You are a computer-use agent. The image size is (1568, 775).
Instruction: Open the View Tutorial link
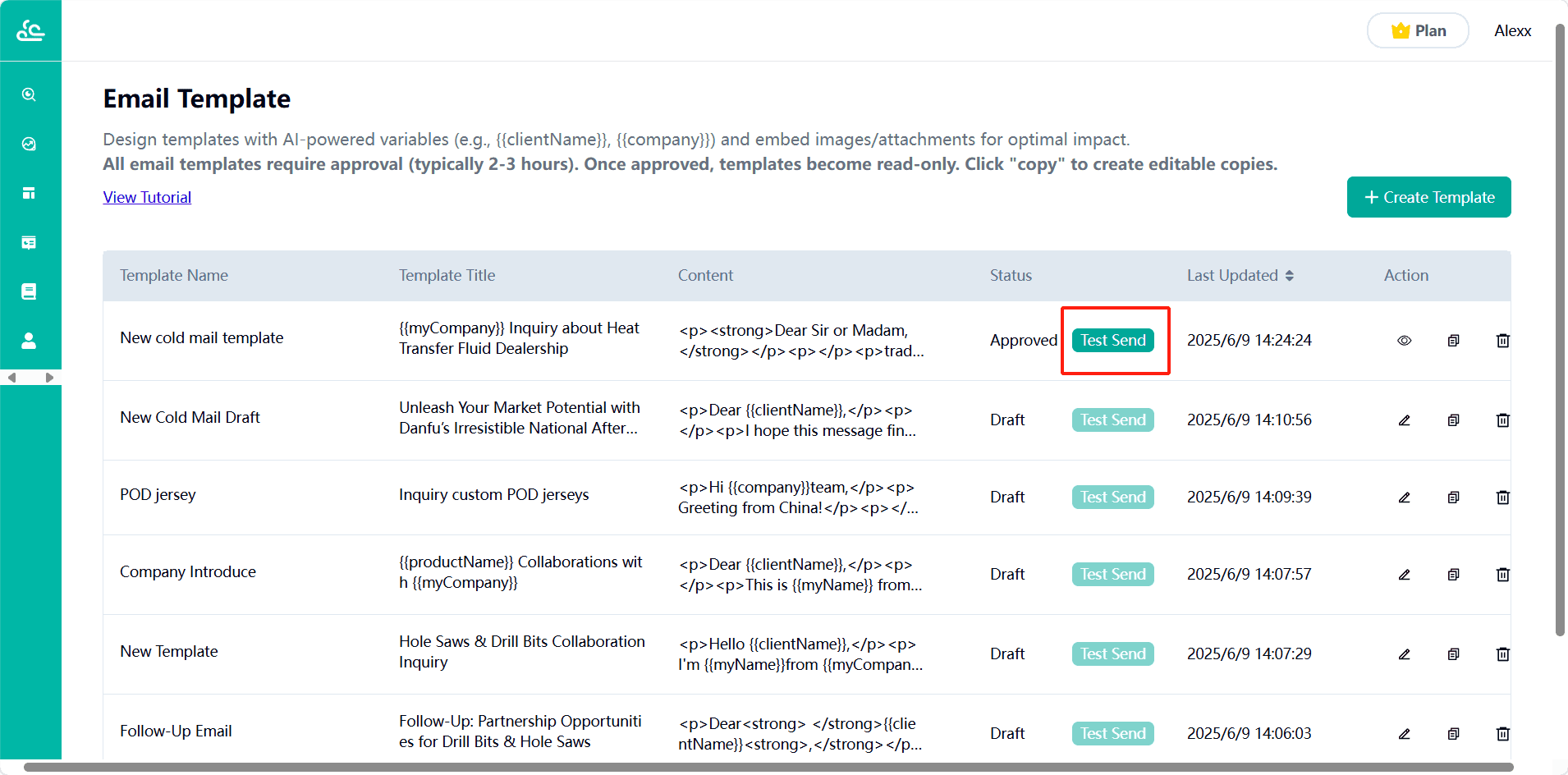[x=147, y=197]
